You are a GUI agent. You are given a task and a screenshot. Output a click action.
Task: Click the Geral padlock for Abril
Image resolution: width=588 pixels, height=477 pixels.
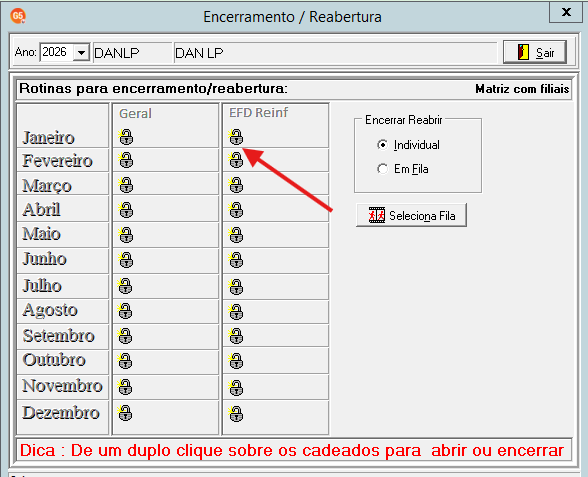click(x=126, y=210)
